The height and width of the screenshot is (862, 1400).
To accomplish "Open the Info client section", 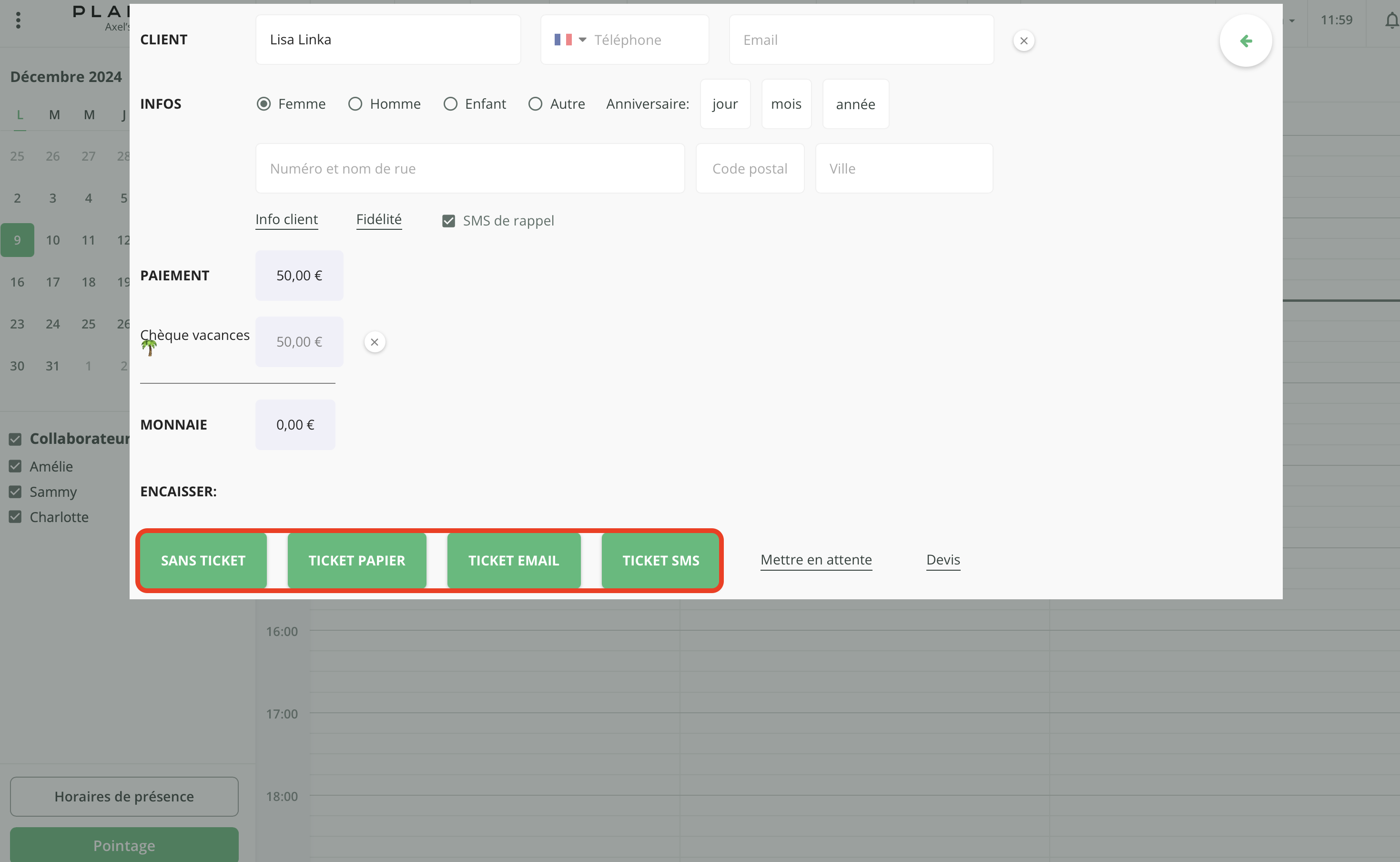I will click(286, 219).
